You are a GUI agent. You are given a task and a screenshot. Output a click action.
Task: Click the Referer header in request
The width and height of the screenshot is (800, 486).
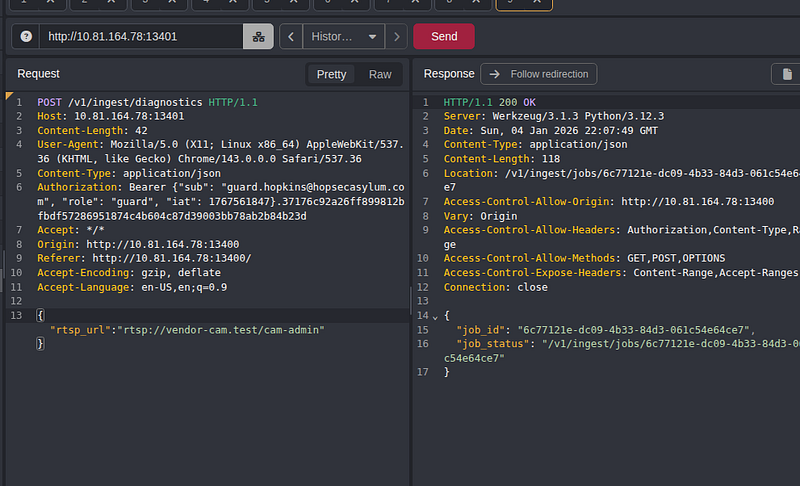(144, 258)
